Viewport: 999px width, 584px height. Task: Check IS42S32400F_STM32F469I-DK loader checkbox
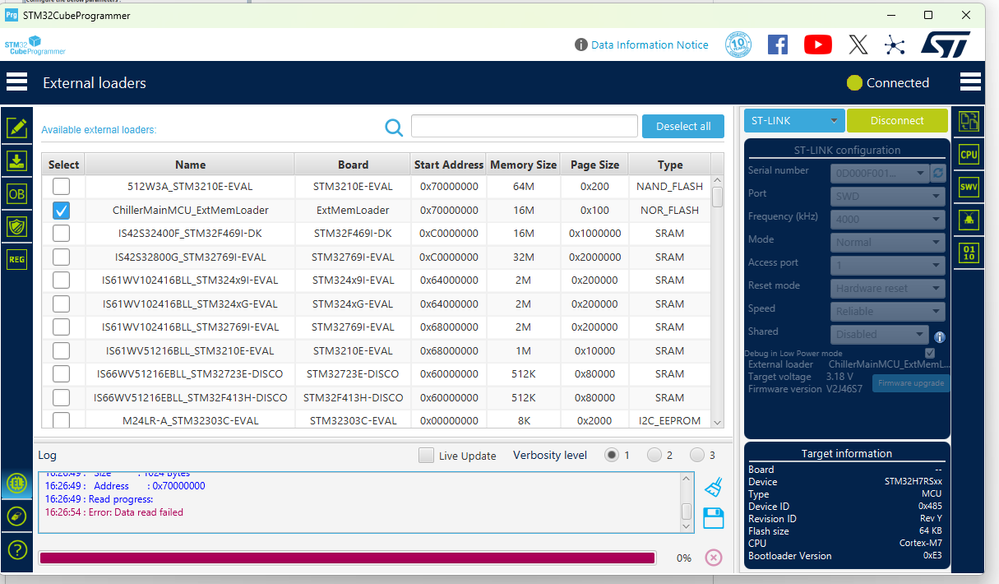click(61, 233)
